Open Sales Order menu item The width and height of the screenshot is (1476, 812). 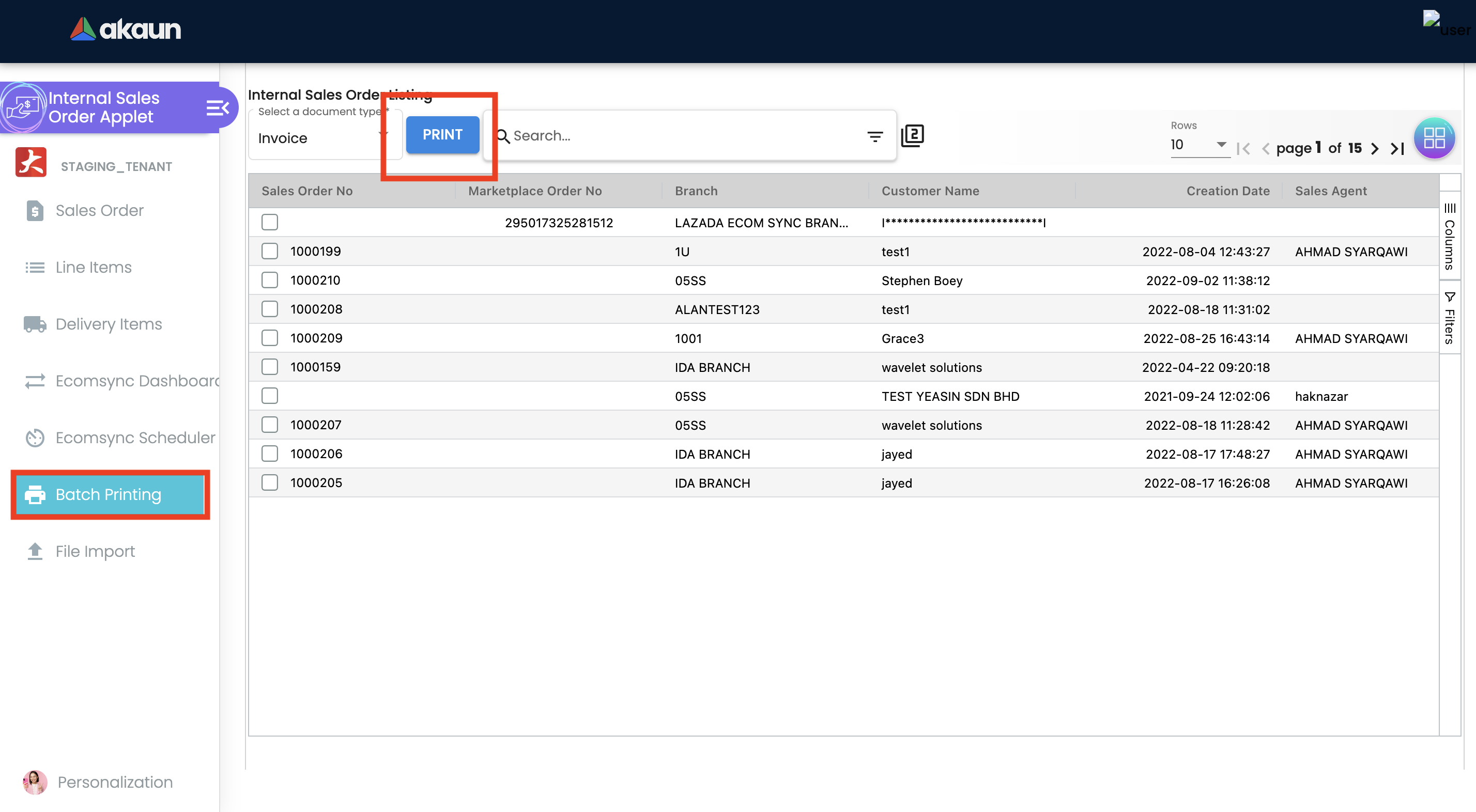99,211
